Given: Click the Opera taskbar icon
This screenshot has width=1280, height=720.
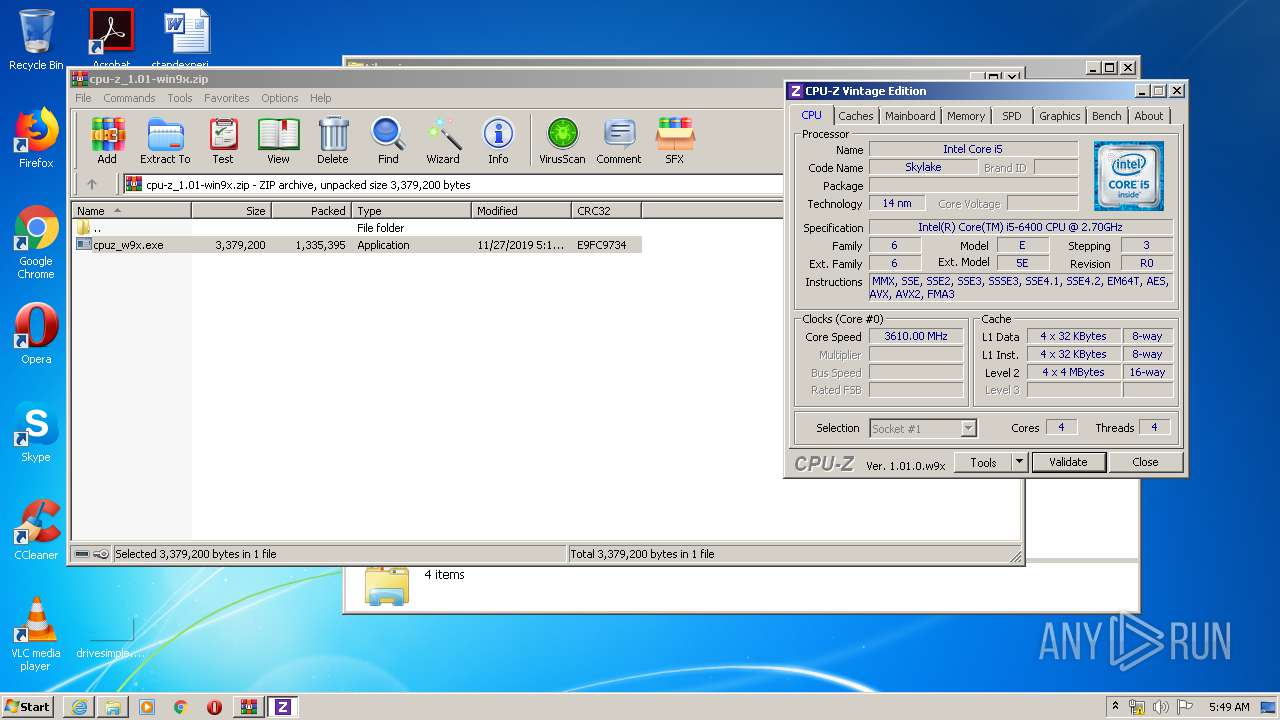Looking at the screenshot, I should pyautogui.click(x=214, y=707).
